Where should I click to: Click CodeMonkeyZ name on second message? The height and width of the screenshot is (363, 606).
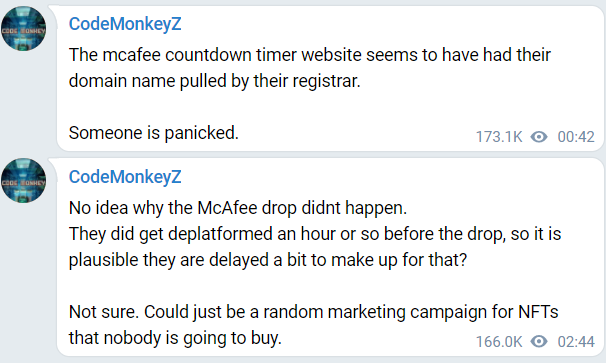[125, 177]
